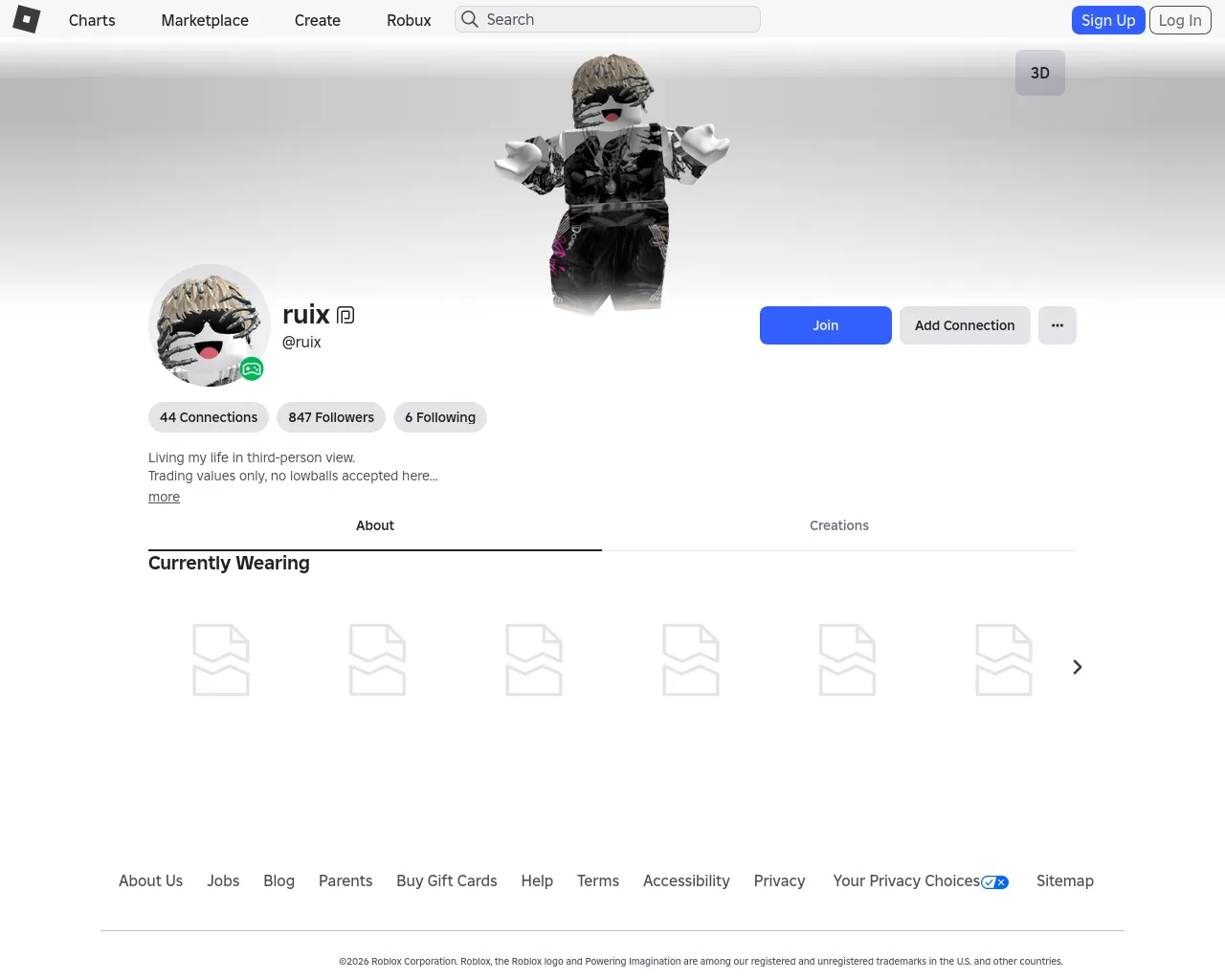
Task: Click the Roblox logo home icon
Action: click(27, 19)
